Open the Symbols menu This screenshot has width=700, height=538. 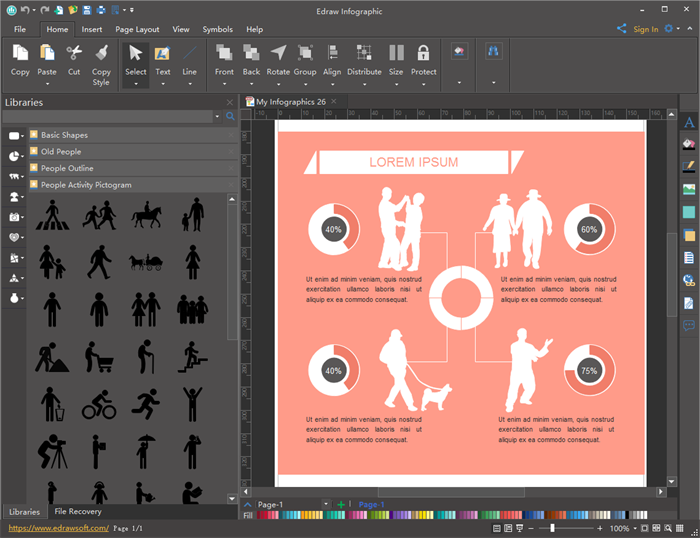click(217, 30)
